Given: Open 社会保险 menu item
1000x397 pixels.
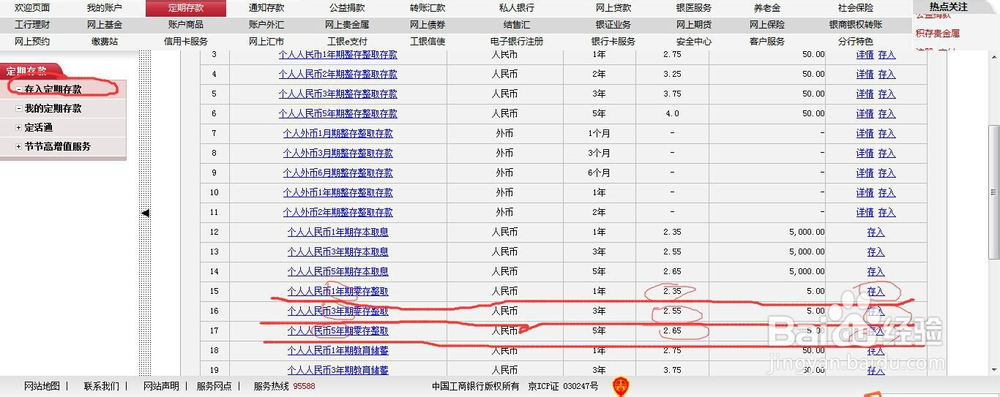Looking at the screenshot, I should click(856, 8).
